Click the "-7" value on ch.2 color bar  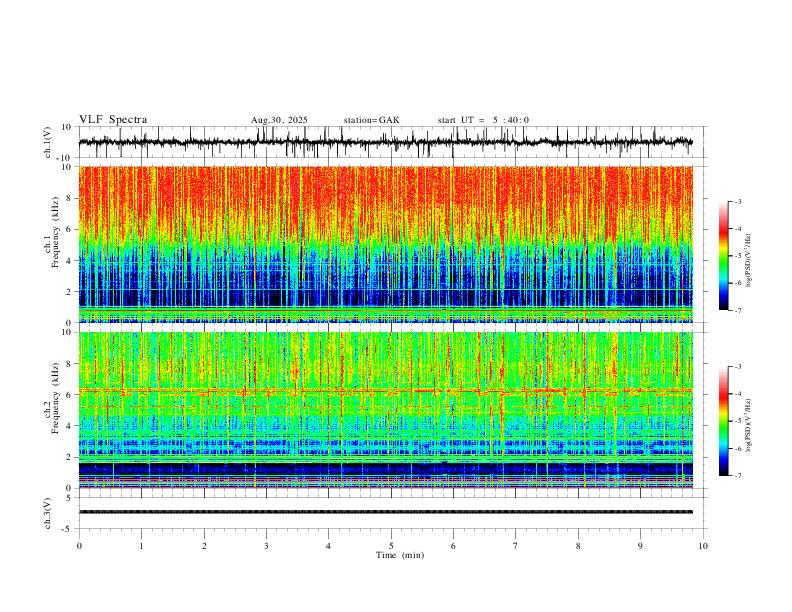738,476
